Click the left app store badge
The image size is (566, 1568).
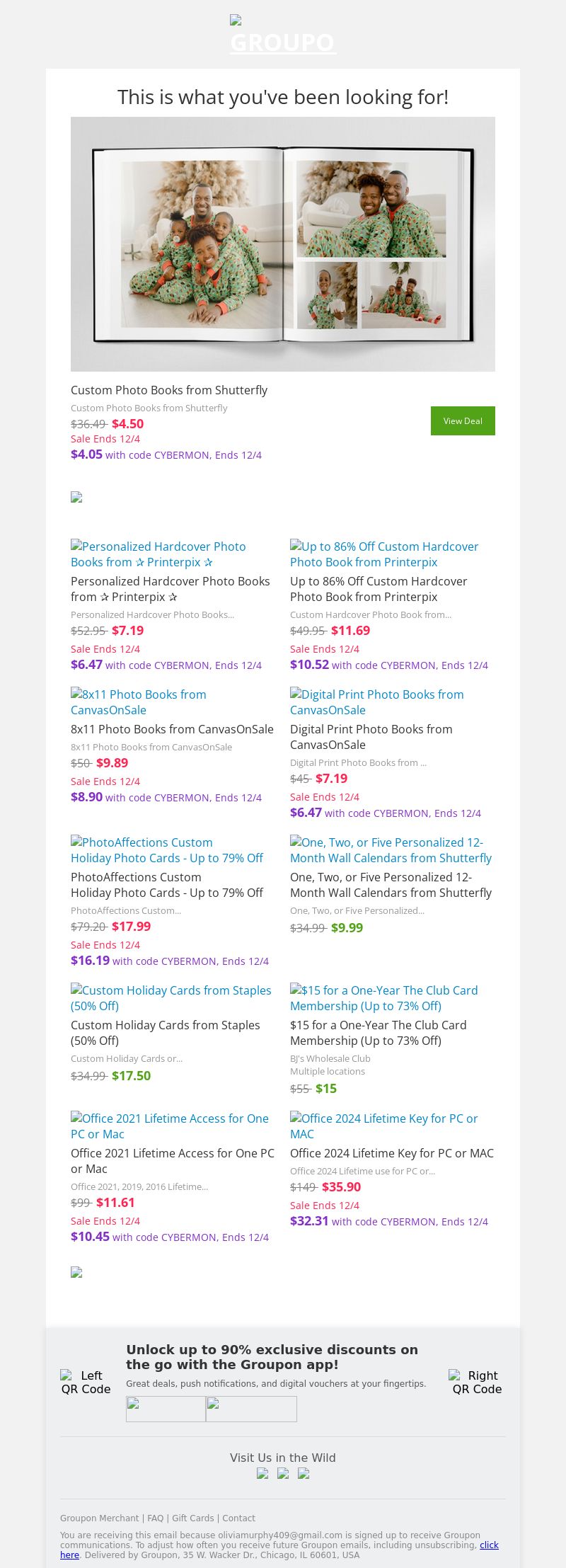166,1409
